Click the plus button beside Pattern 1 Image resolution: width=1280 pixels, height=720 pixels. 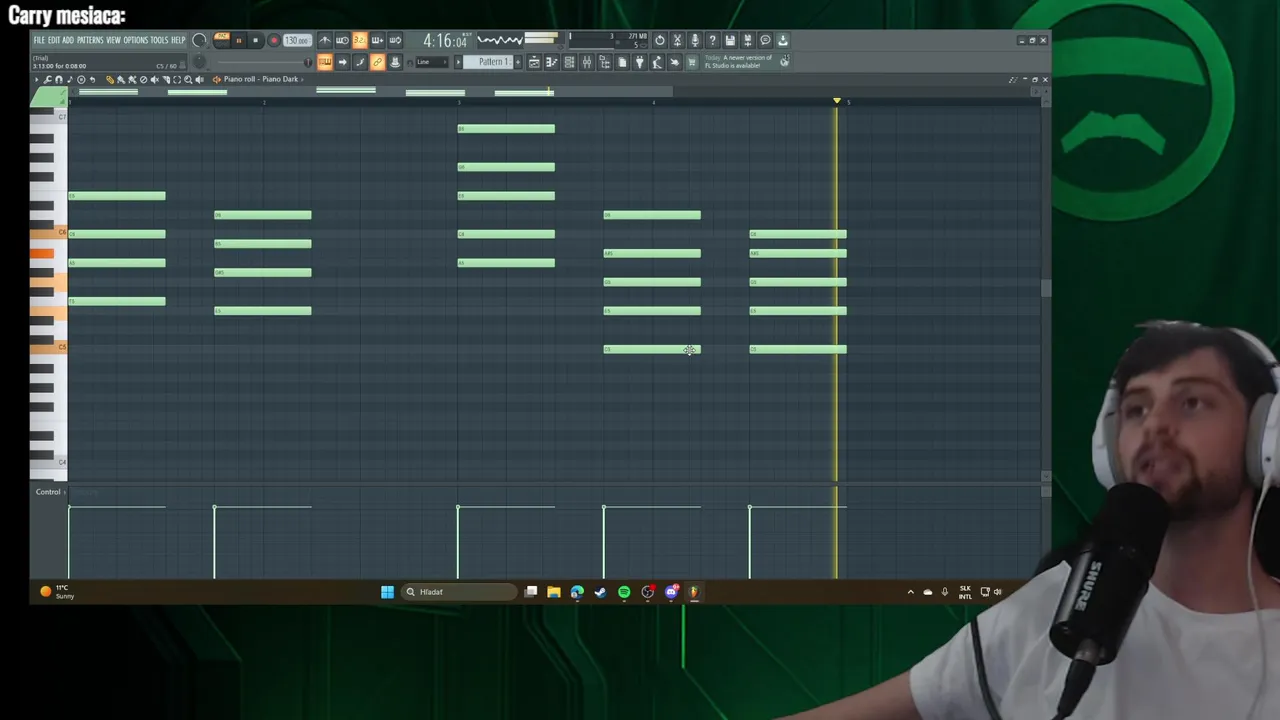[x=518, y=62]
